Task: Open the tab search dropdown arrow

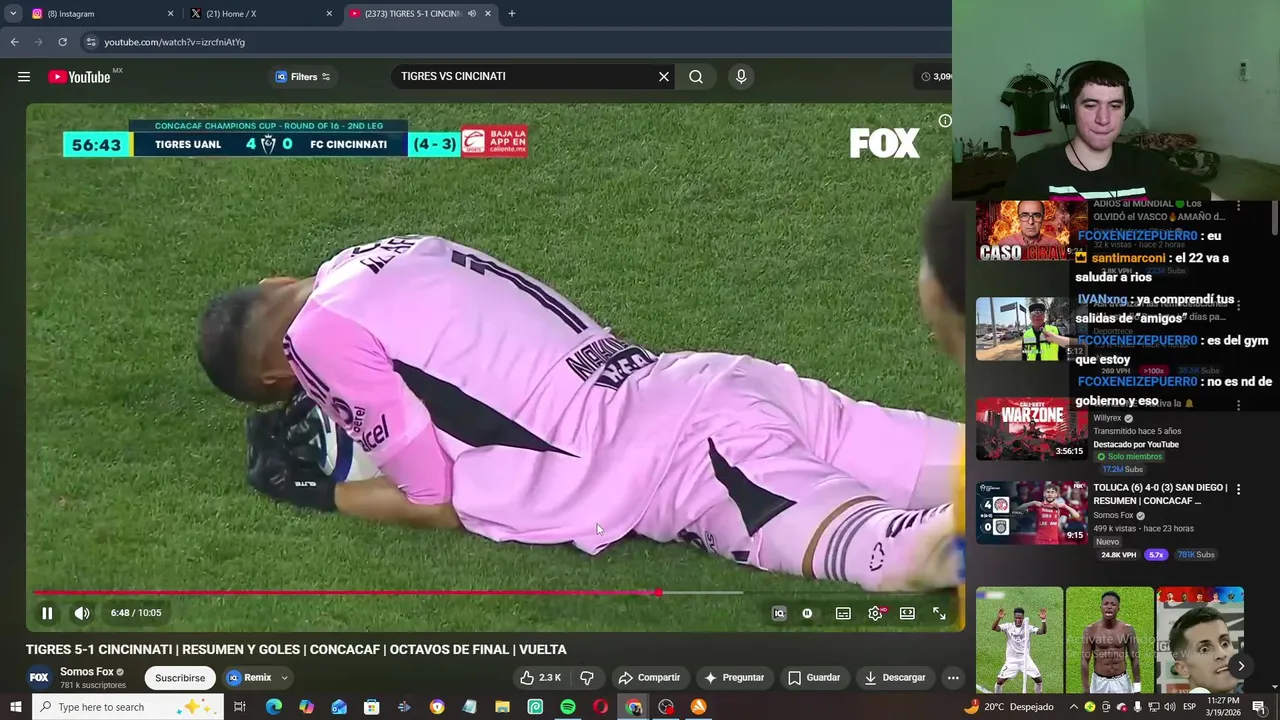Action: pyautogui.click(x=13, y=14)
